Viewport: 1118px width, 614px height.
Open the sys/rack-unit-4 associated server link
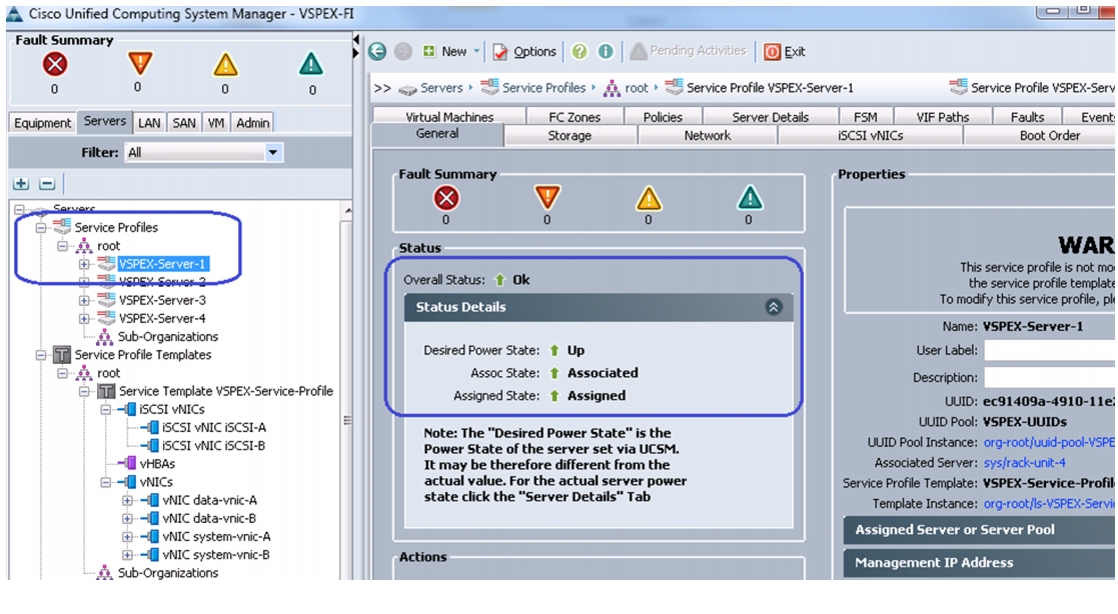[1025, 462]
